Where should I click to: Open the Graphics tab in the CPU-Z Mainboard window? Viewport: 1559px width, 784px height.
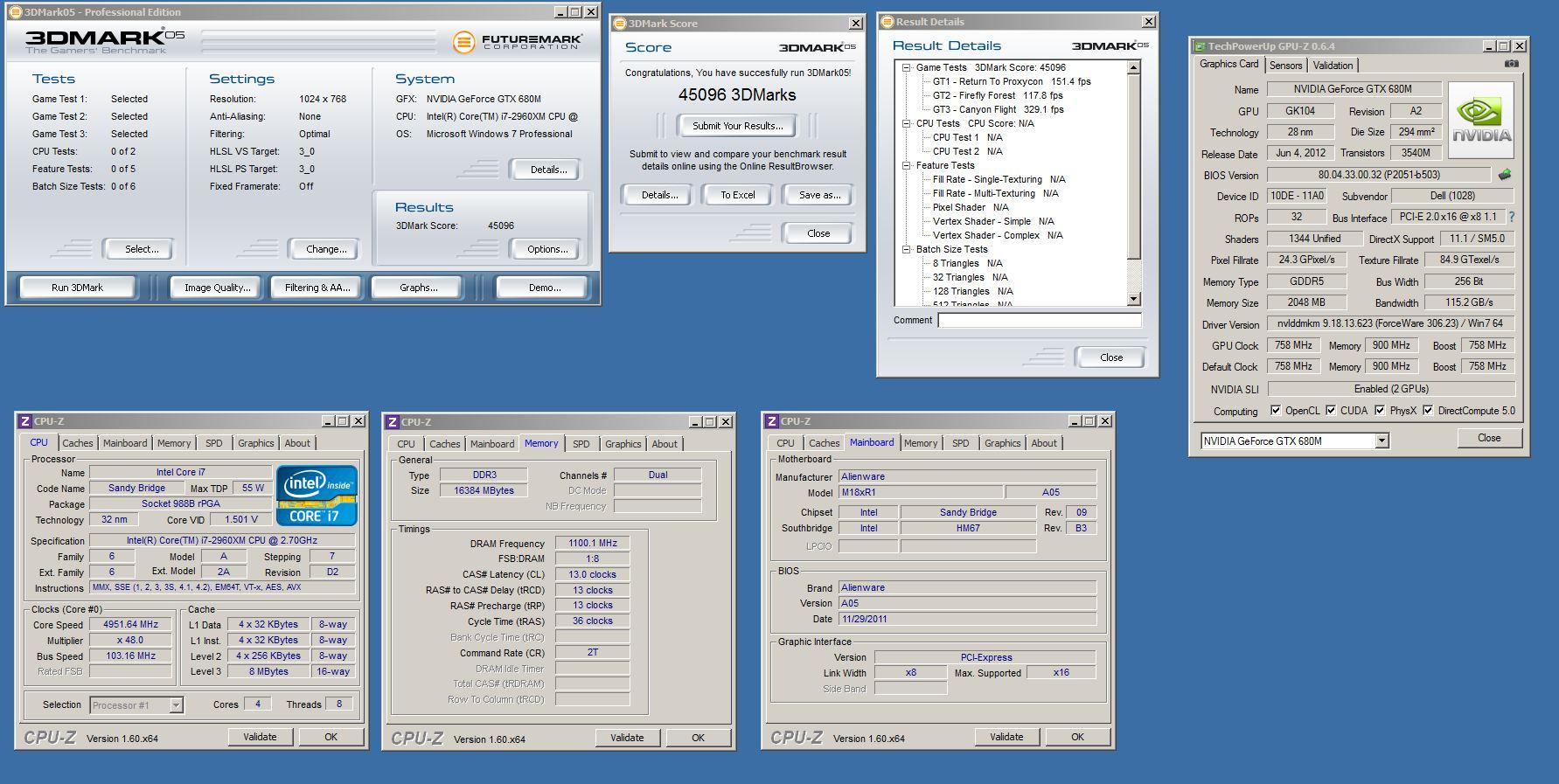(x=1002, y=443)
